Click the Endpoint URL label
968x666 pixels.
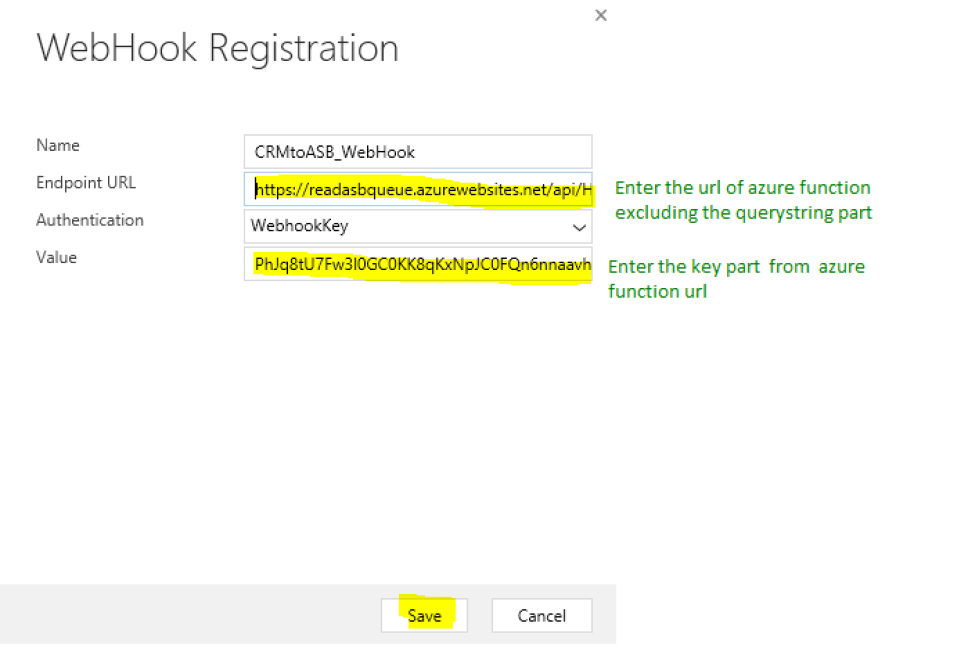(x=86, y=183)
